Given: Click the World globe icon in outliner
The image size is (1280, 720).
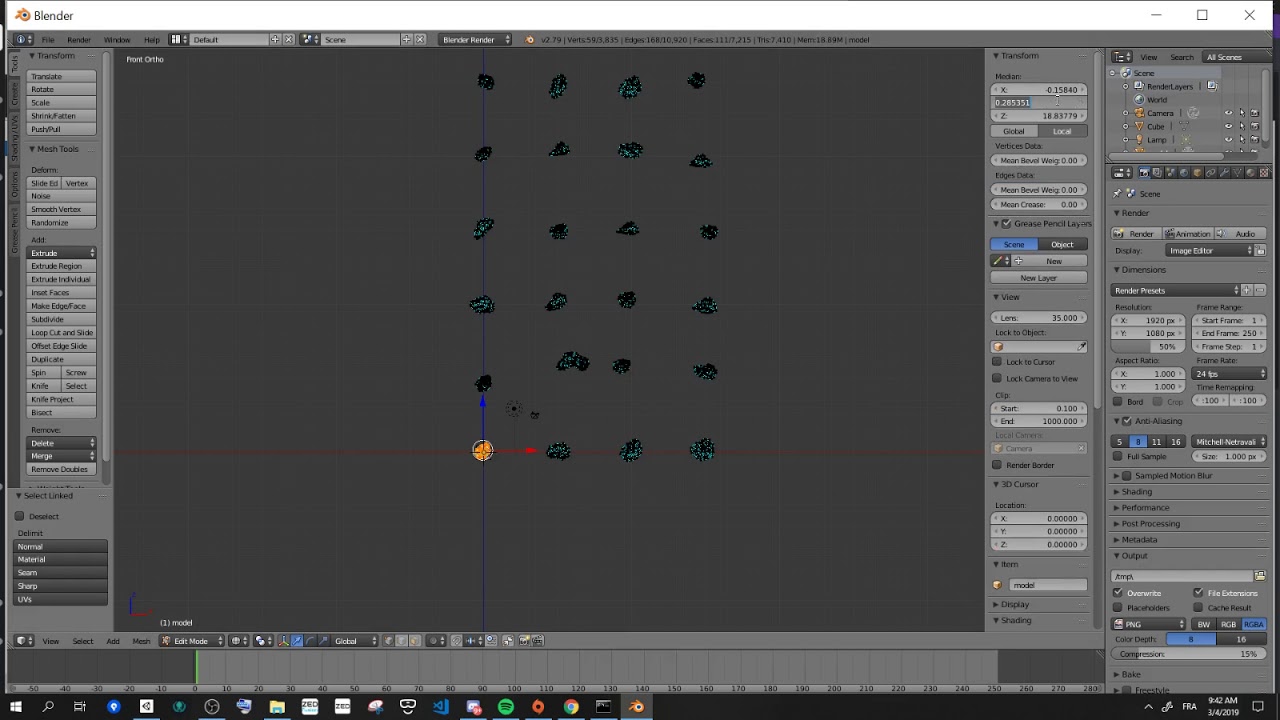Looking at the screenshot, I should (1138, 100).
